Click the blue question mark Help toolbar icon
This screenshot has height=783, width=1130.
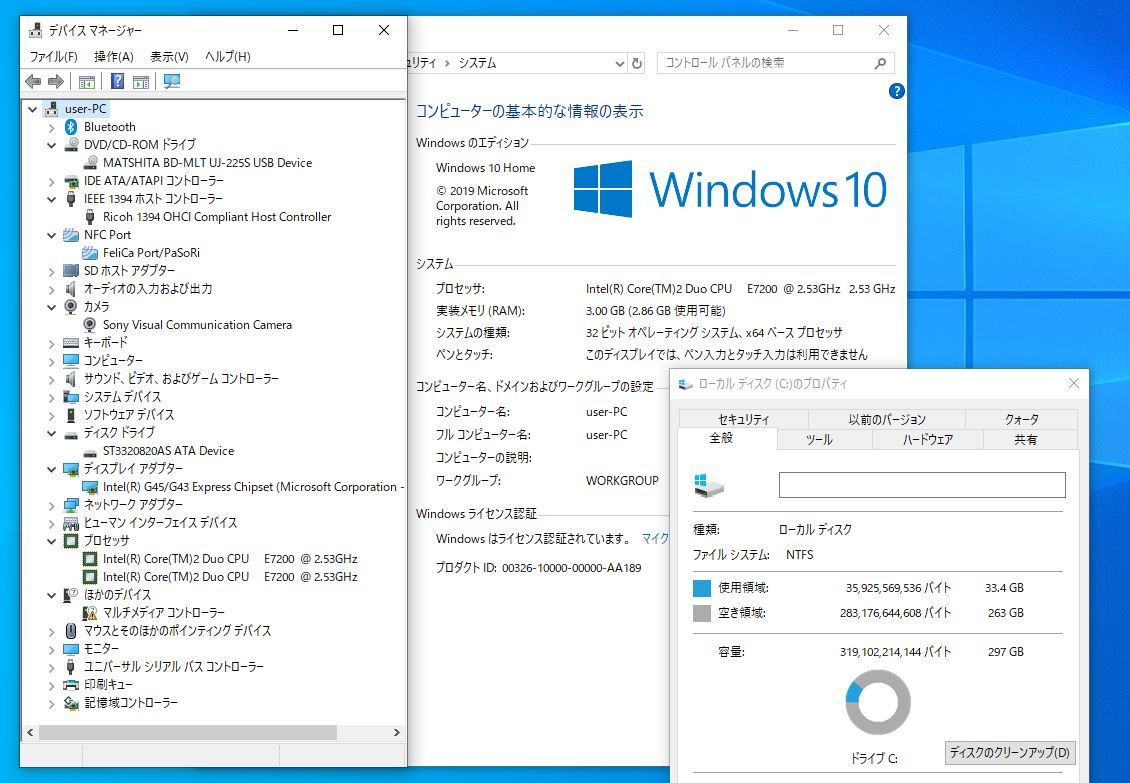pos(117,81)
